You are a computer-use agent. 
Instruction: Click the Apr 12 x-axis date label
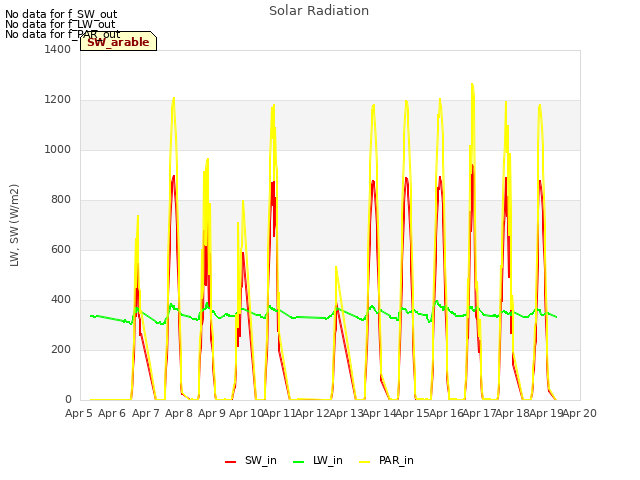click(313, 413)
